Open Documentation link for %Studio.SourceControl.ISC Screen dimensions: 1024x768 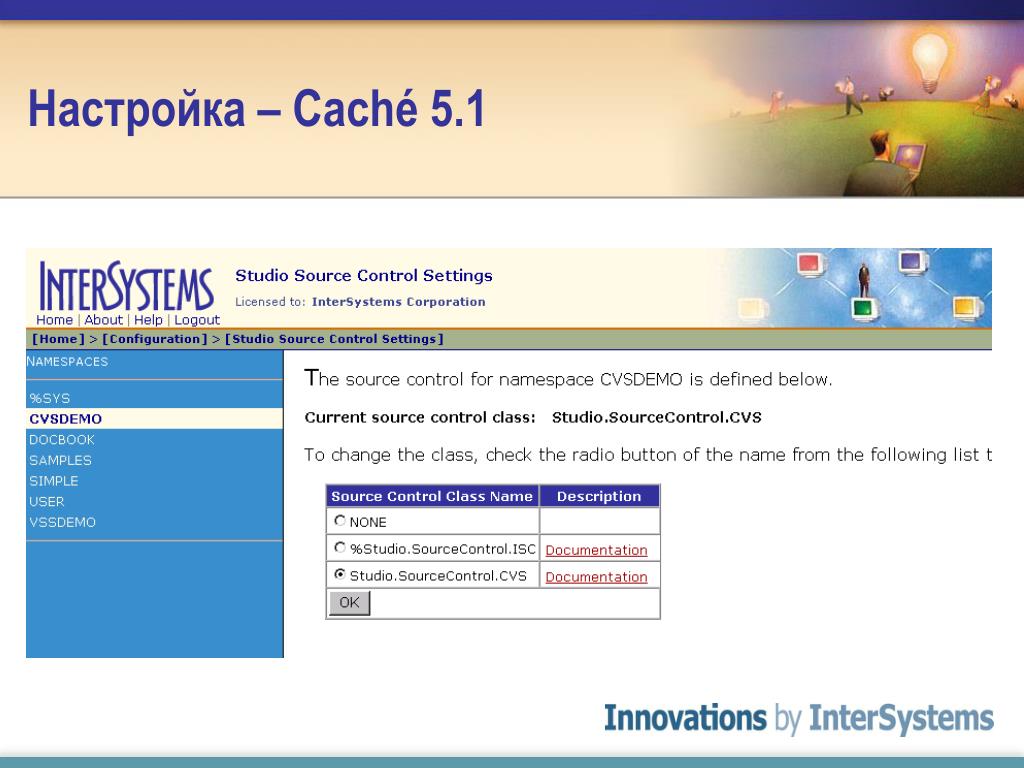pos(596,550)
